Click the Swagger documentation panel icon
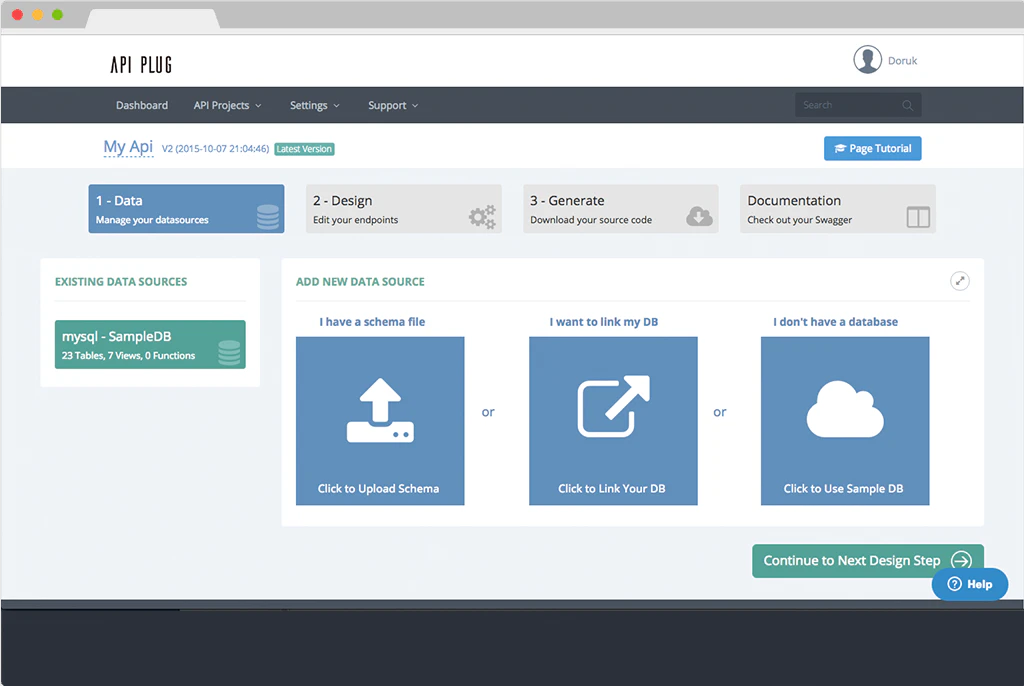This screenshot has width=1024, height=686. tap(918, 217)
